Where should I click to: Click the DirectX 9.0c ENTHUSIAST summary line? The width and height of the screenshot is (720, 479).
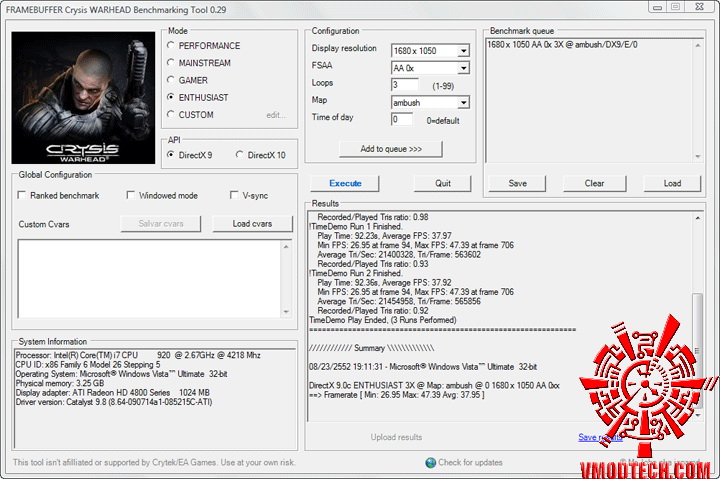434,385
